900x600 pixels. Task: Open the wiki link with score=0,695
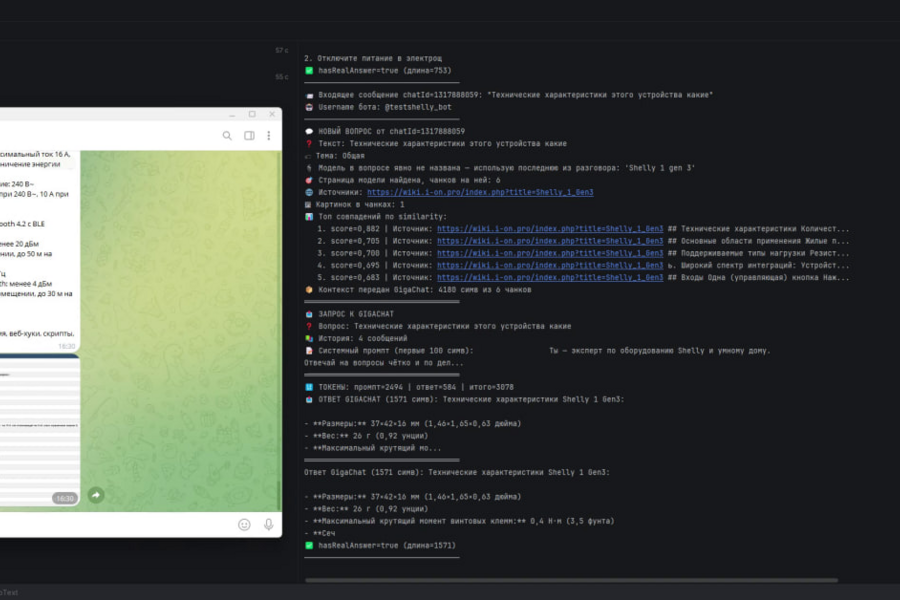tap(550, 265)
